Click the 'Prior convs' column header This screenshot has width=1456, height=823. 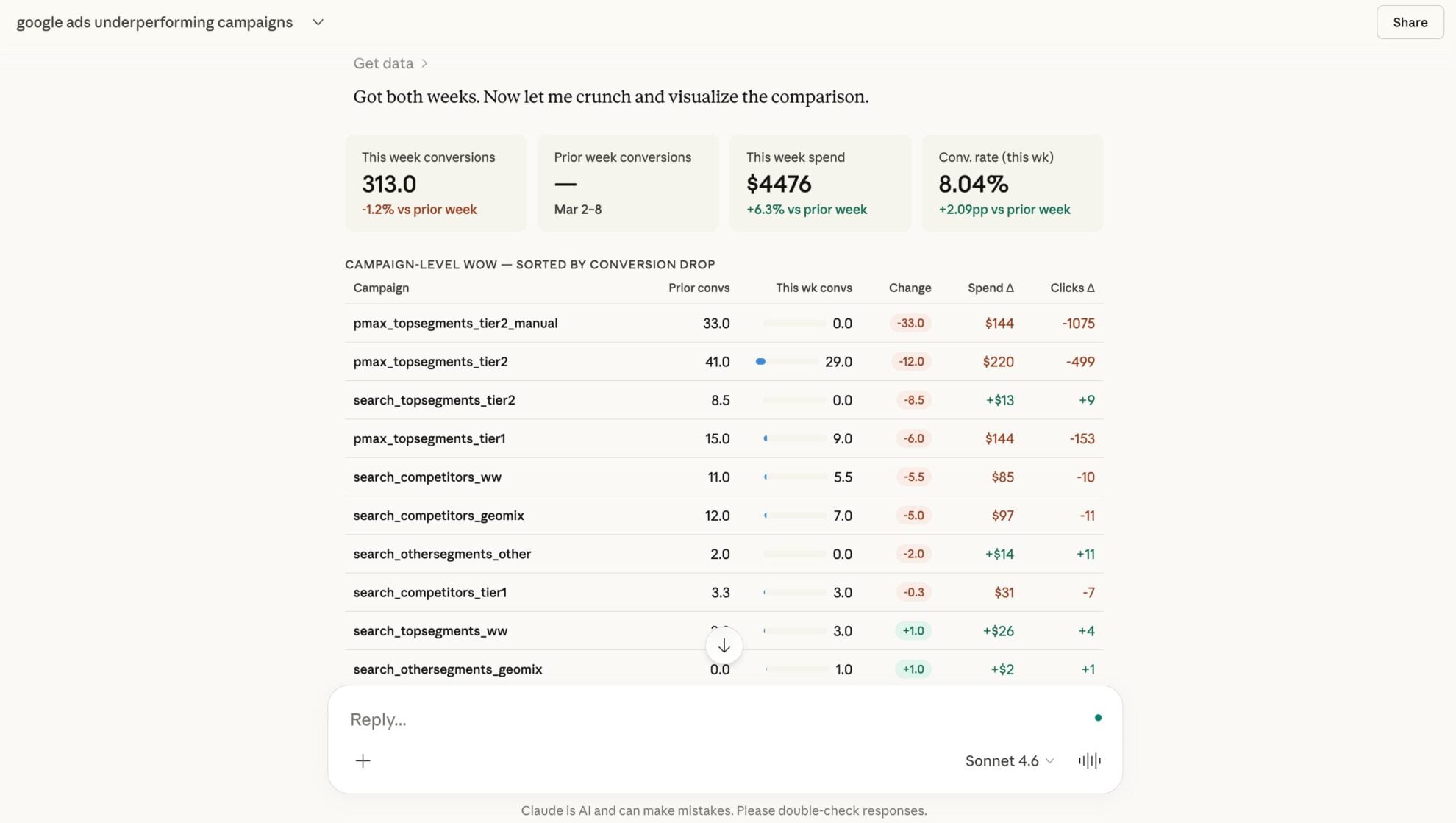[x=699, y=288]
